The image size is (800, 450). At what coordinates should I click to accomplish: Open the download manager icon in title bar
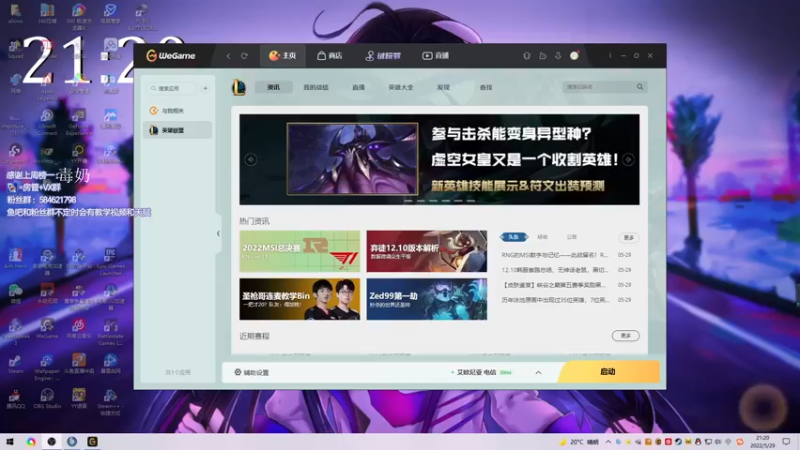click(558, 56)
